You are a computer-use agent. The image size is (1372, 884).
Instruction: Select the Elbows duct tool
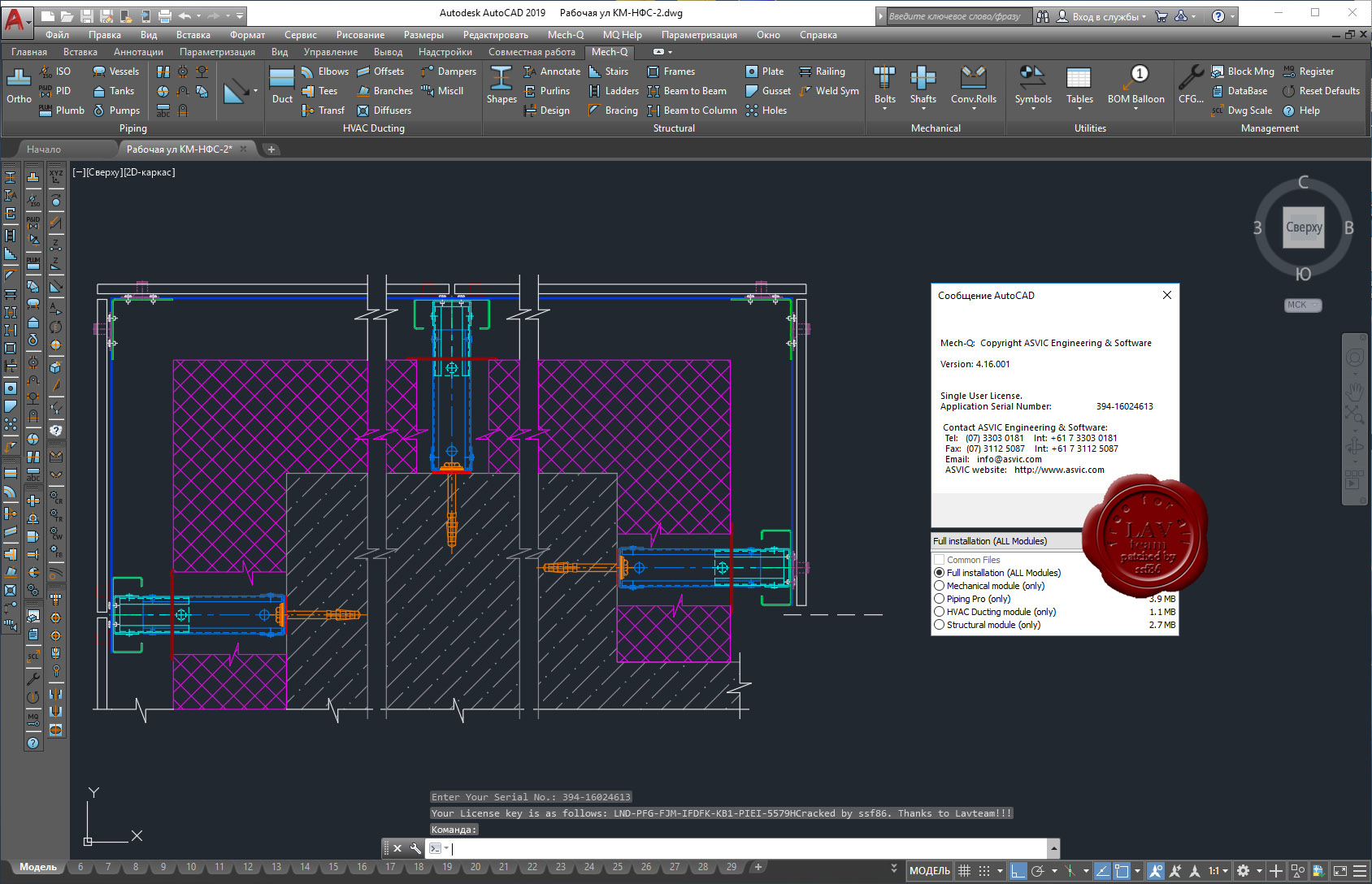(x=324, y=71)
